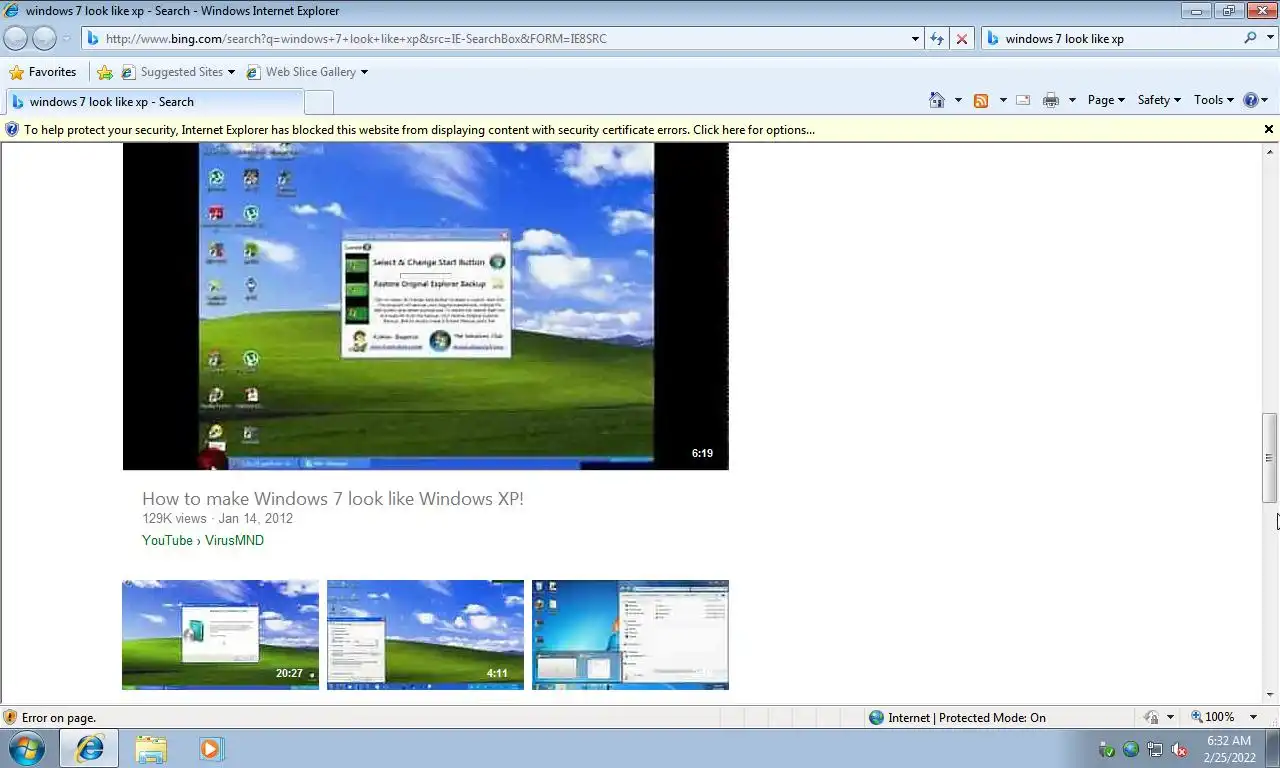Click the privacy lock status icon
This screenshot has height=768, width=1280.
pyautogui.click(x=1152, y=717)
